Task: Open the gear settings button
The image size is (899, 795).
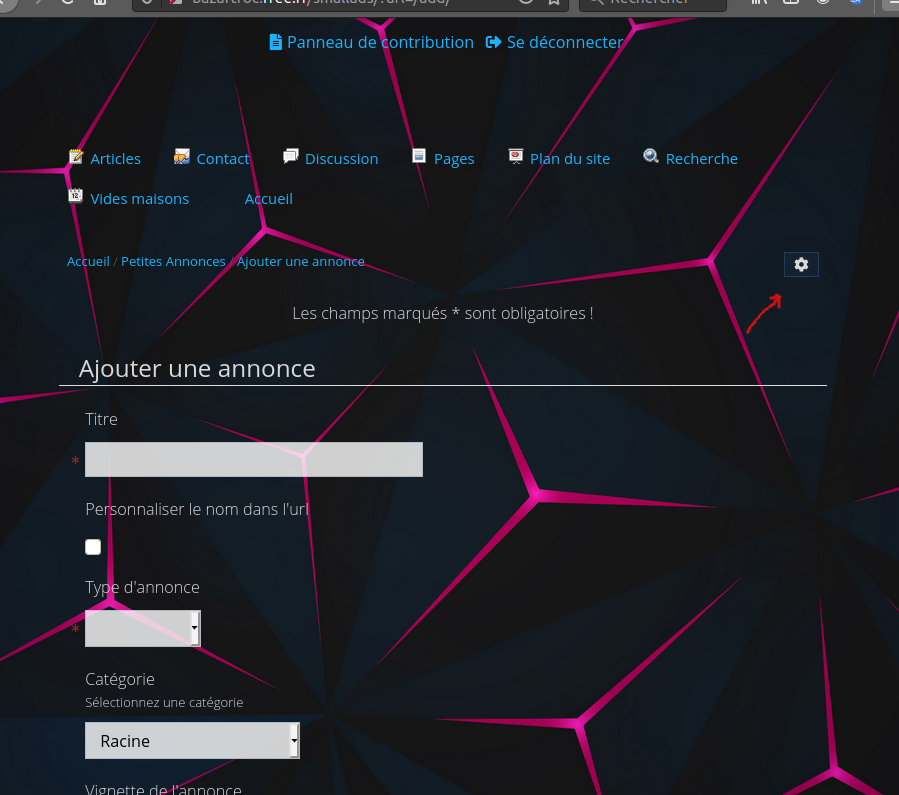Action: point(801,264)
